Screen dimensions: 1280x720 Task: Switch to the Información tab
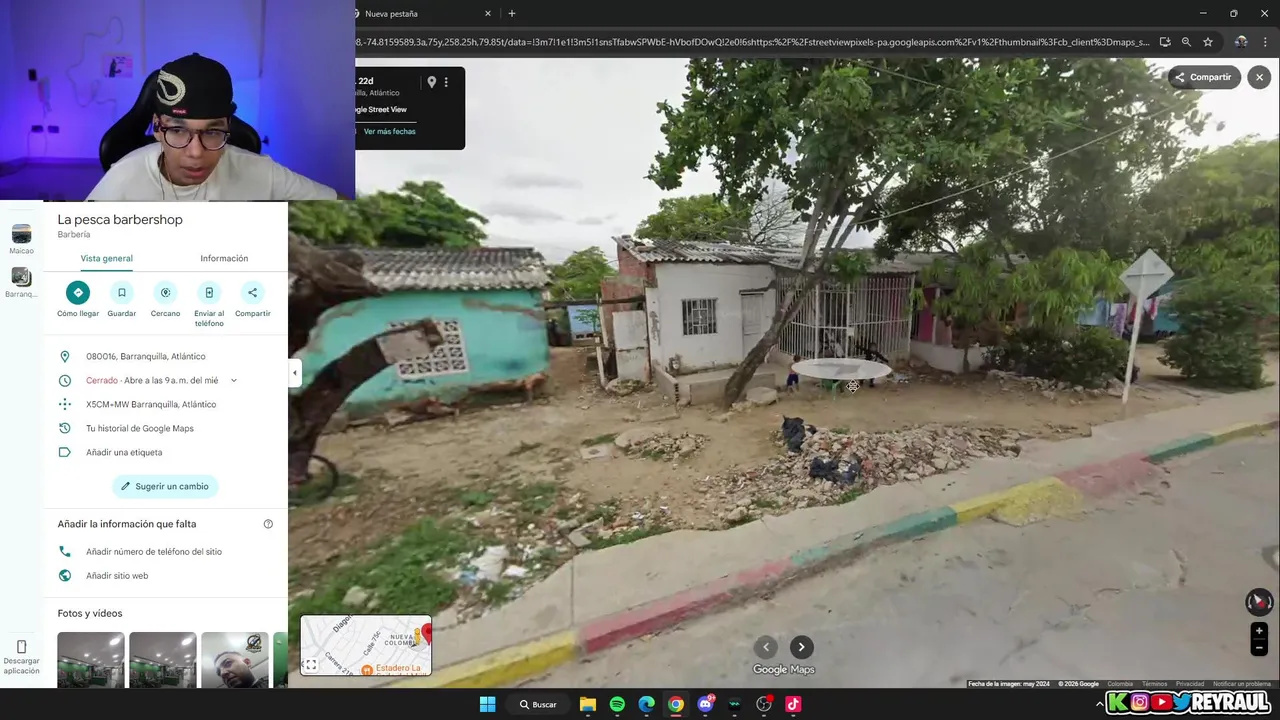pyautogui.click(x=224, y=258)
